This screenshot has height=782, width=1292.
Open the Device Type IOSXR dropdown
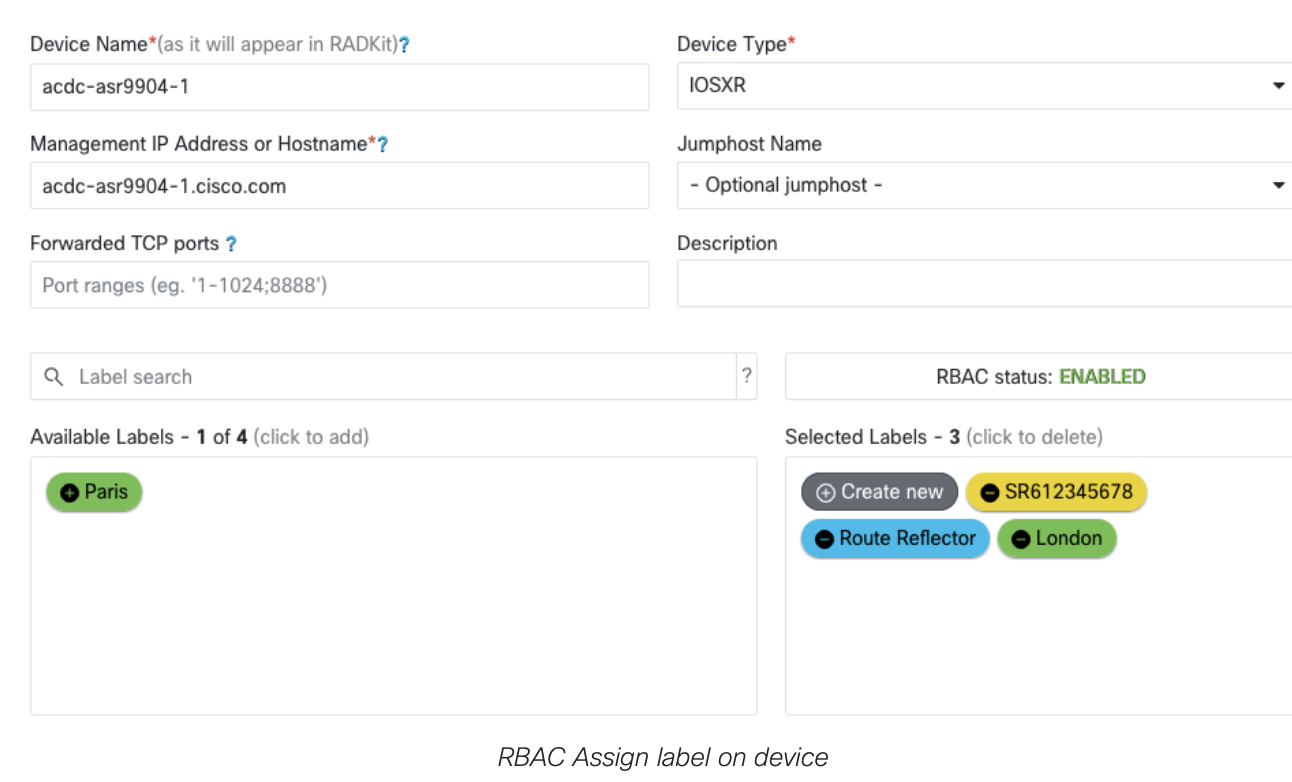[x=984, y=86]
